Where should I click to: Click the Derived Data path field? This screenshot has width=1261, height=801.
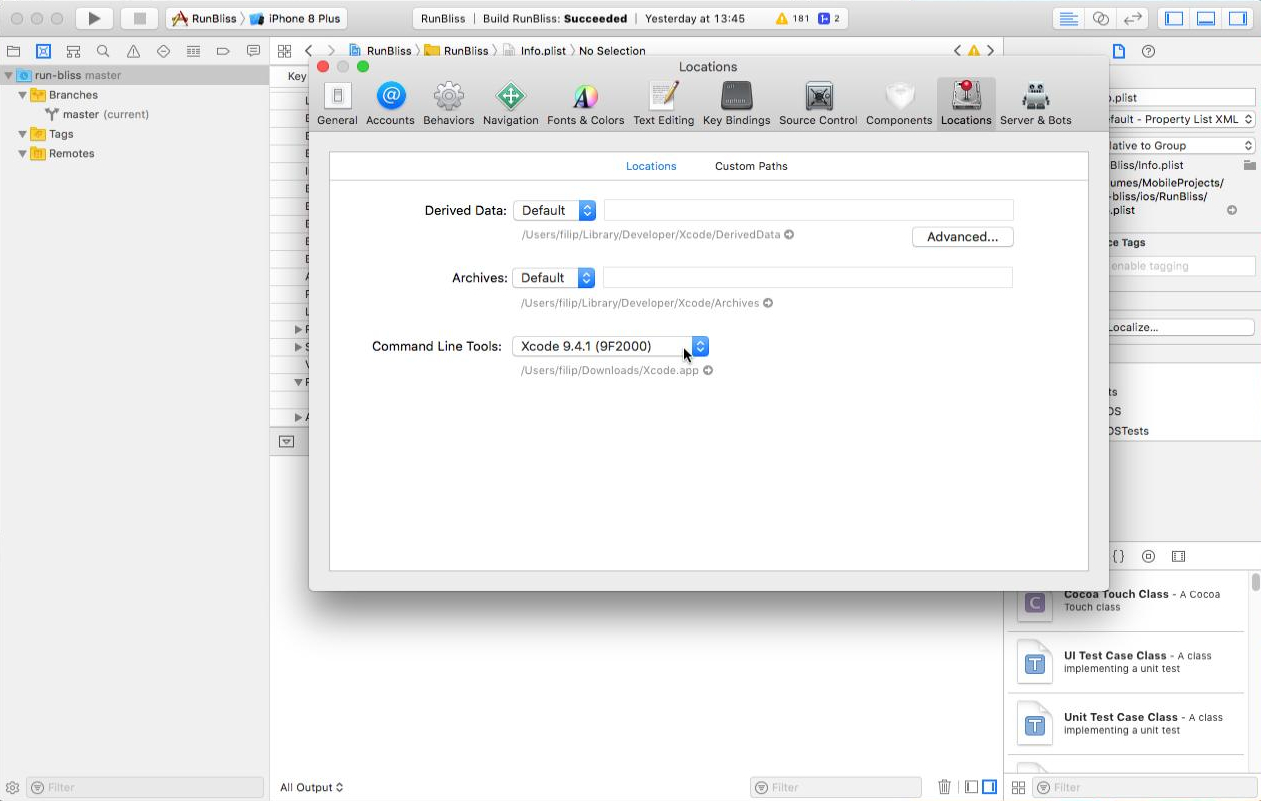point(808,210)
